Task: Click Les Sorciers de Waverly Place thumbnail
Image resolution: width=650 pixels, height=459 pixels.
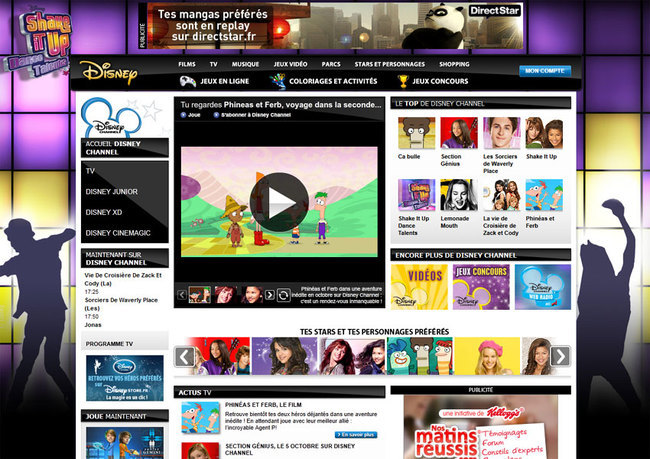Action: (502, 133)
